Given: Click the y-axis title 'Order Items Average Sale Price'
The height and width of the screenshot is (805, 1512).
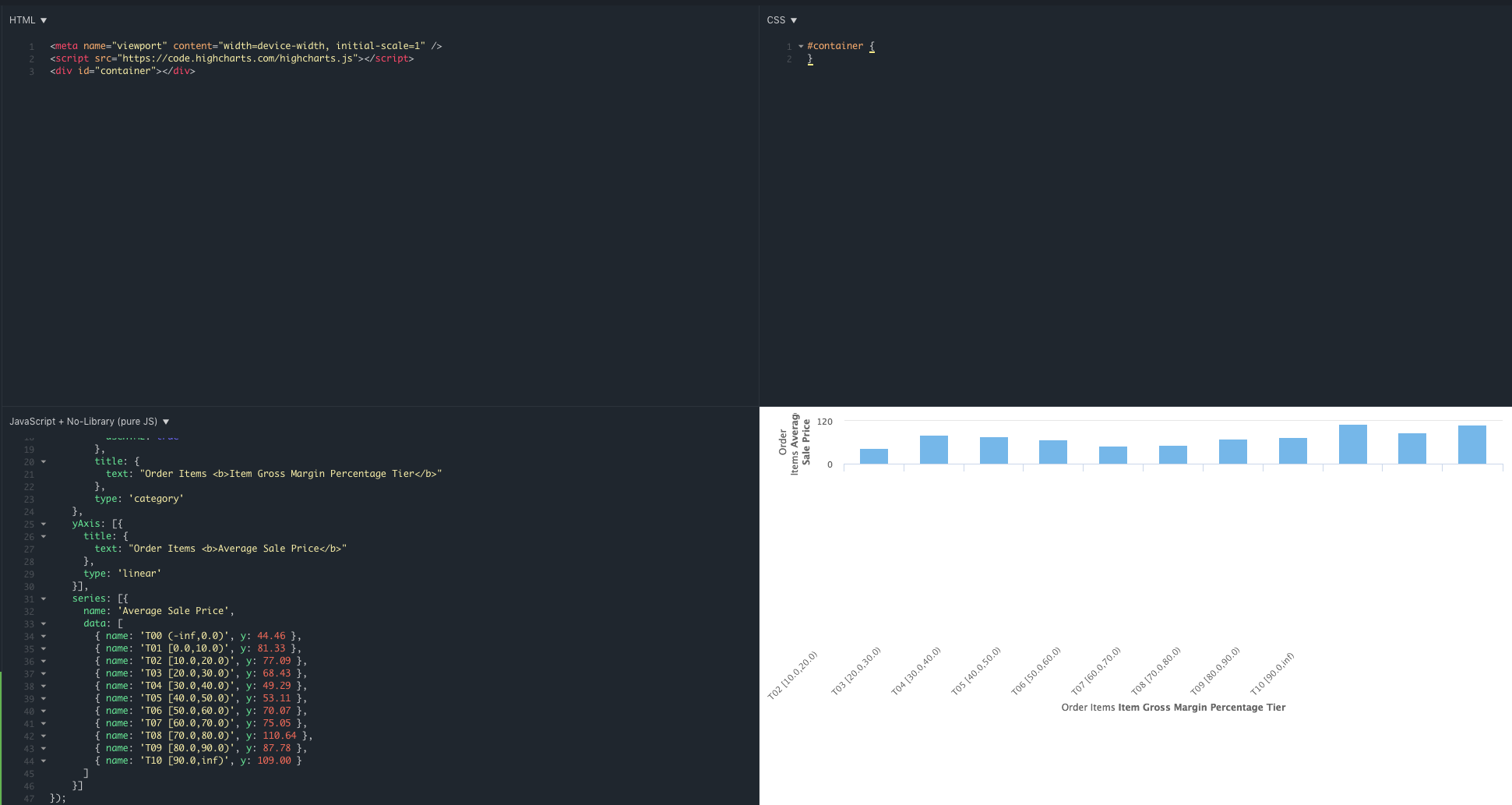Looking at the screenshot, I should point(795,443).
